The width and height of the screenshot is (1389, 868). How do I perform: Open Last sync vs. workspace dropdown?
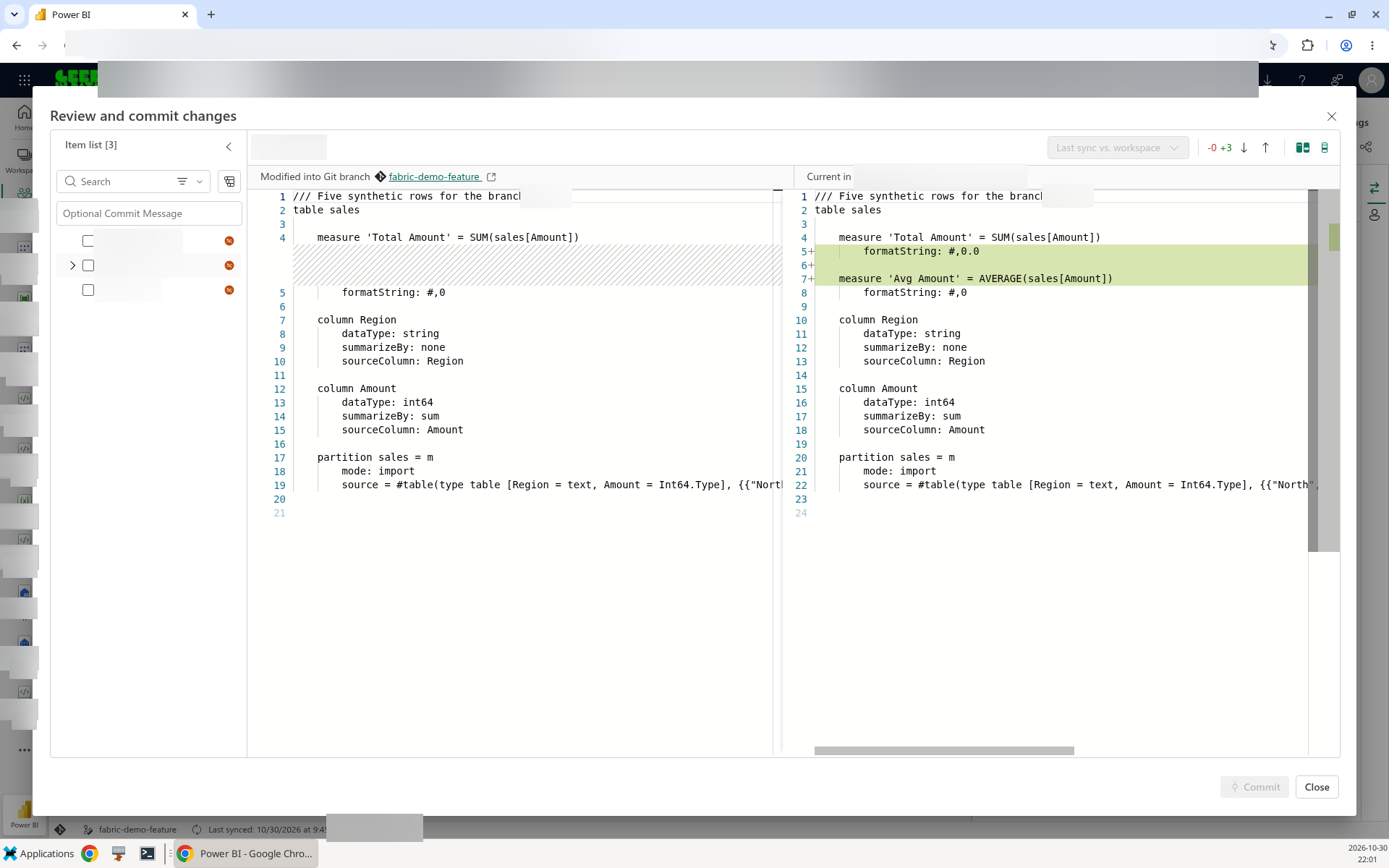[1118, 148]
